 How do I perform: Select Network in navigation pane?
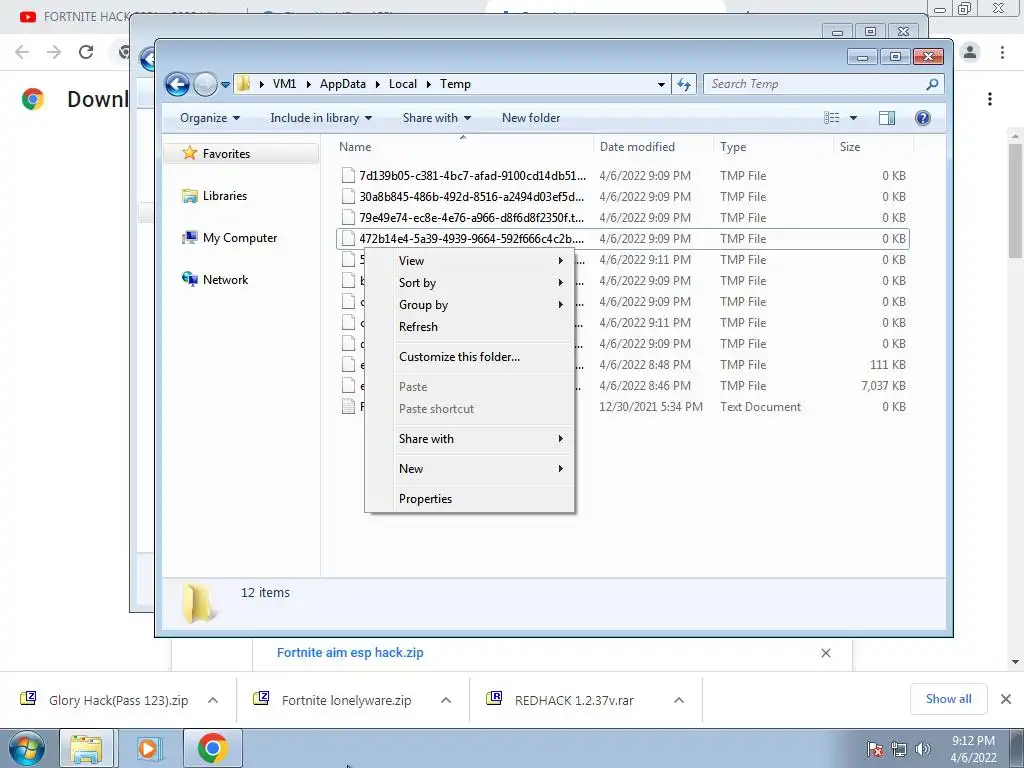click(225, 280)
